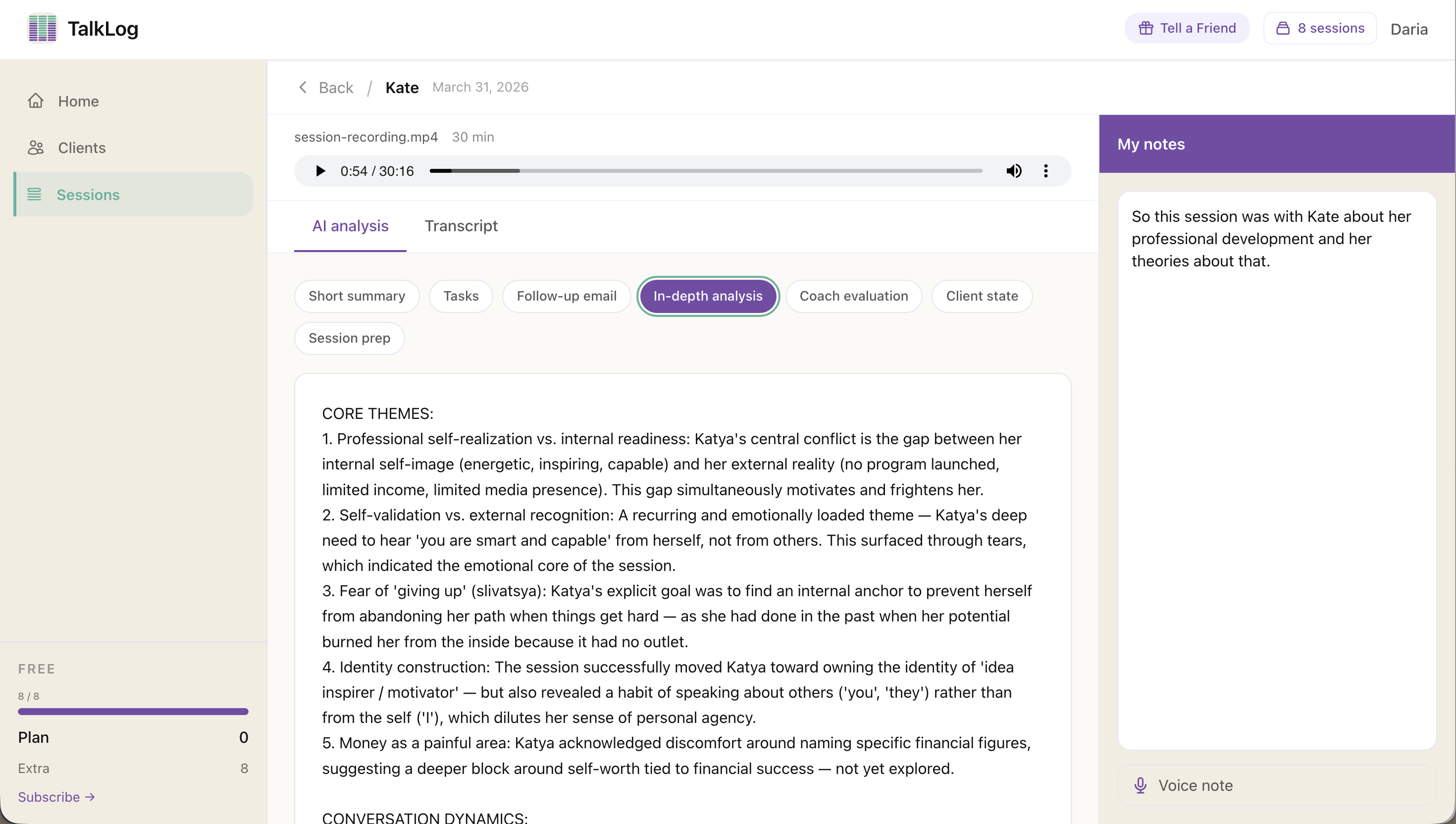Select Sessions in the sidebar
The height and width of the screenshot is (824, 1456).
pyautogui.click(x=87, y=194)
